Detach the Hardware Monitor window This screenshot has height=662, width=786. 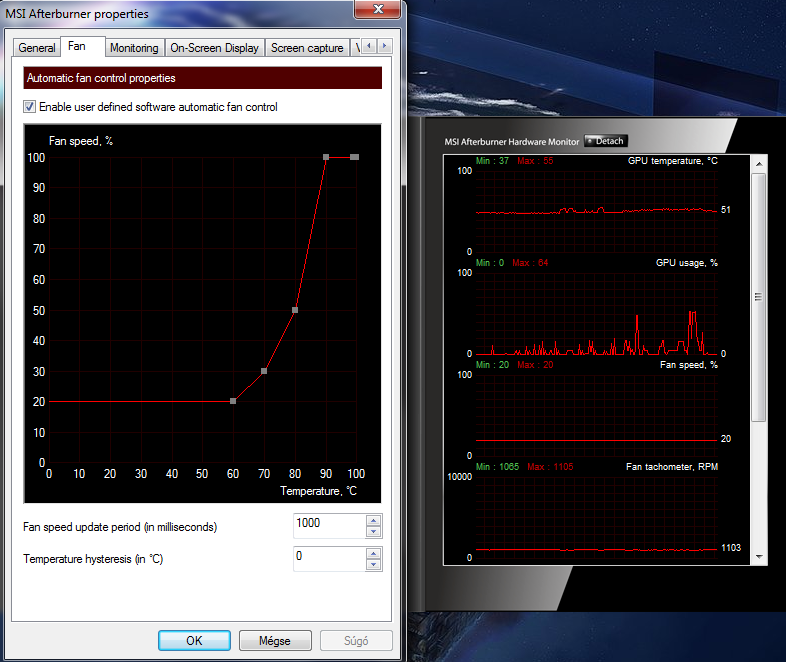606,141
